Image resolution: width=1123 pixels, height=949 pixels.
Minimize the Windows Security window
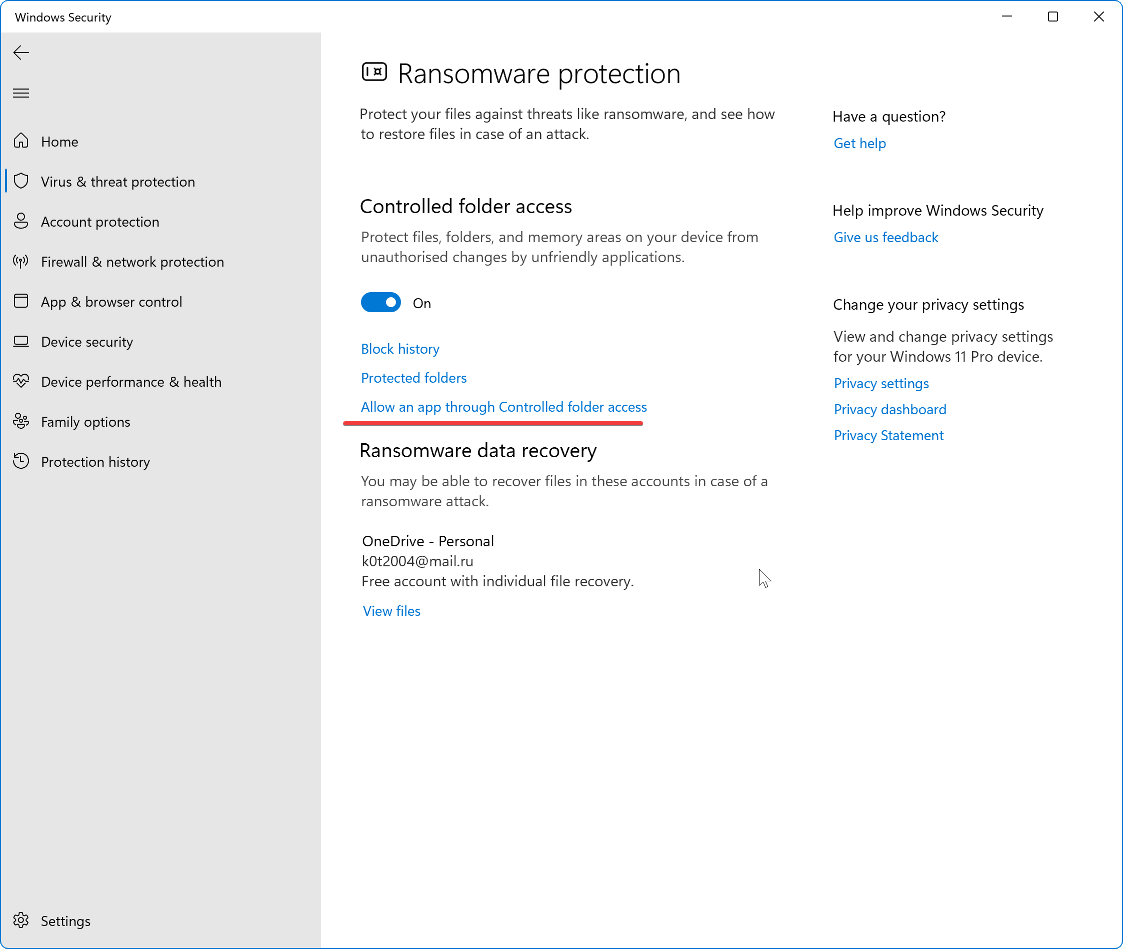pyautogui.click(x=1007, y=16)
